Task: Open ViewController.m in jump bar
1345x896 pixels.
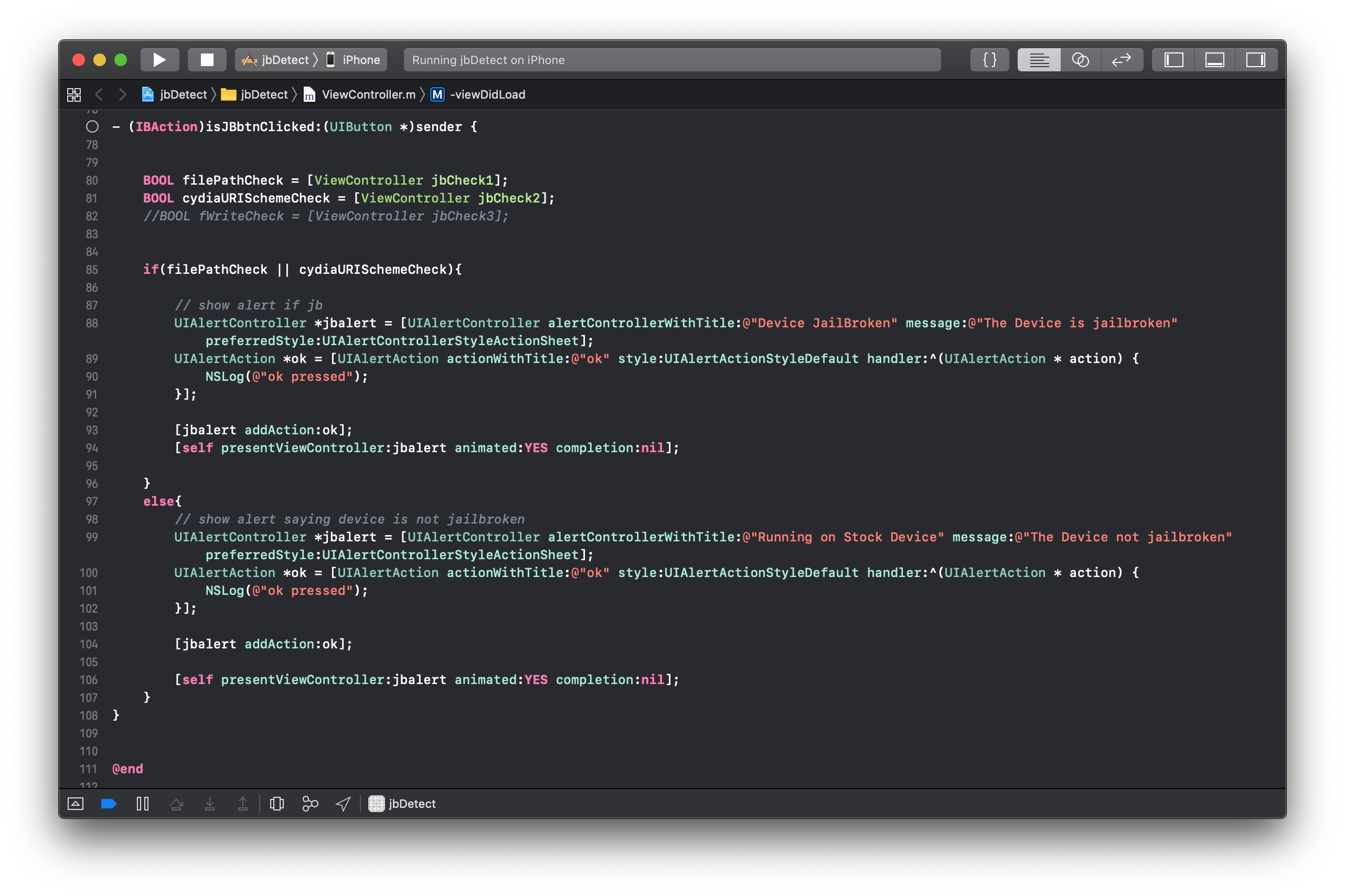Action: (x=360, y=94)
